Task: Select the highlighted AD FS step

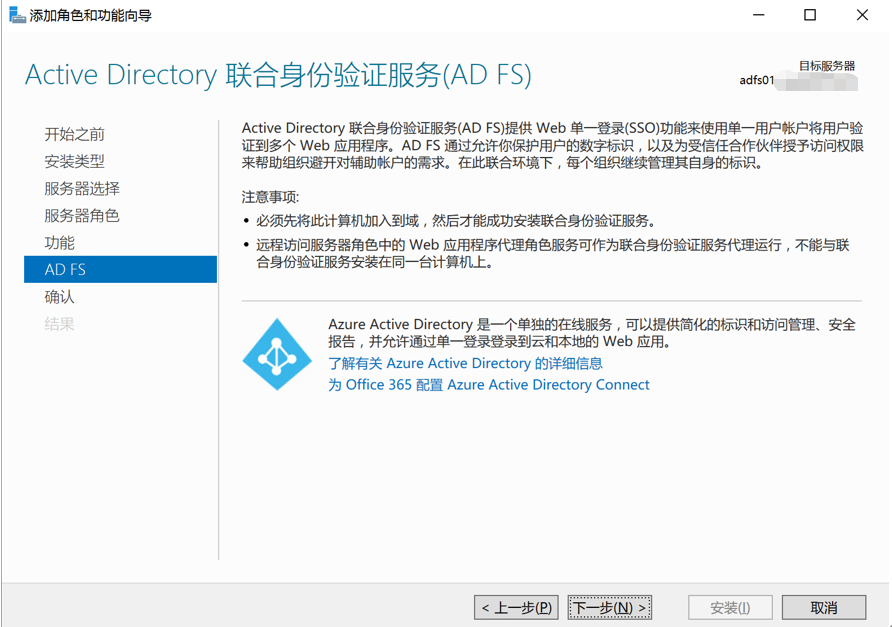Action: [121, 269]
